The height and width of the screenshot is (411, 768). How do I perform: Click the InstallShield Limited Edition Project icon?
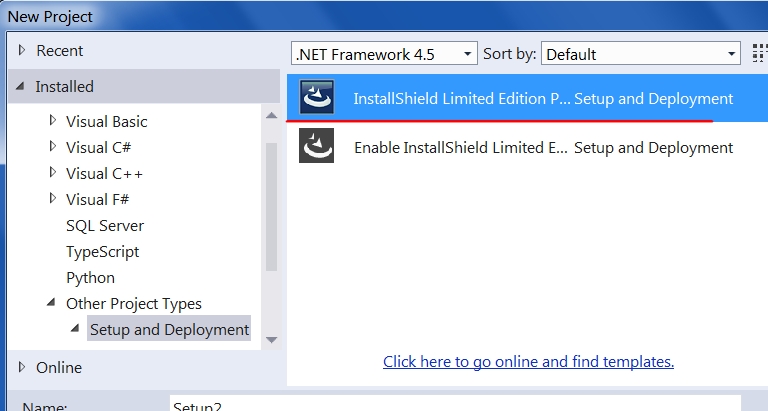(316, 97)
